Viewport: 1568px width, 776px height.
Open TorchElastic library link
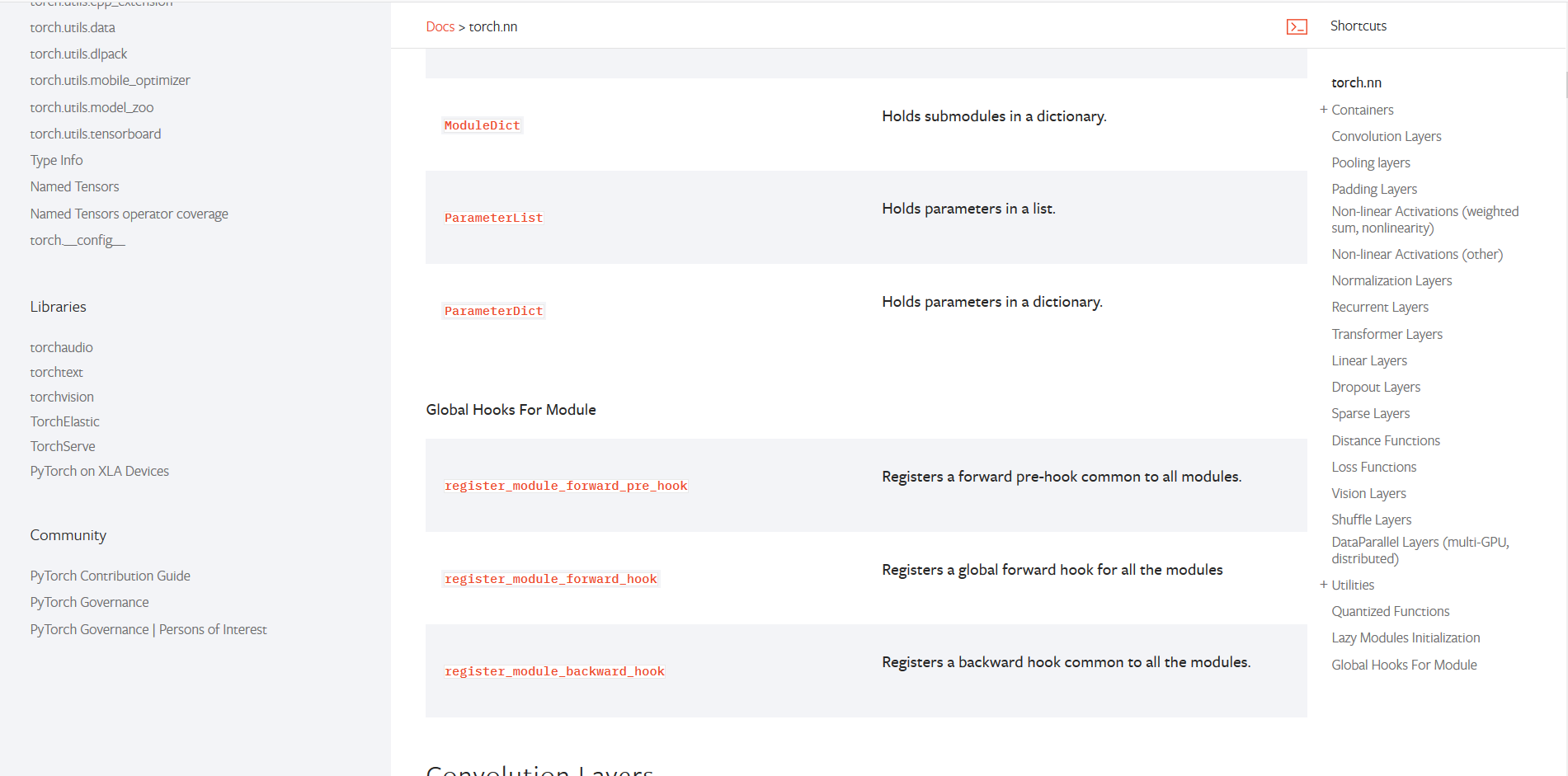point(64,421)
